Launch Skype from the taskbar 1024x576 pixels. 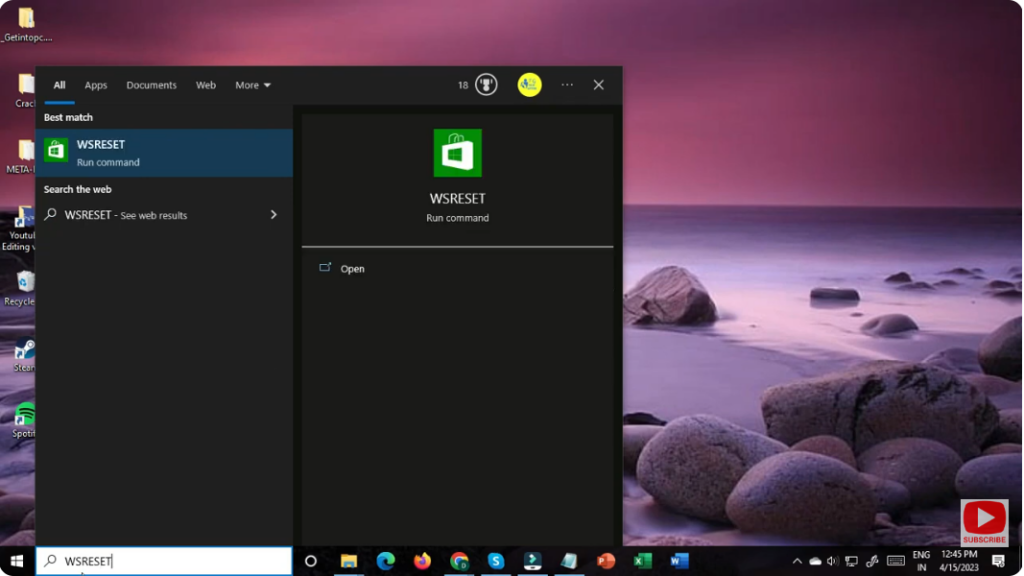[496, 561]
